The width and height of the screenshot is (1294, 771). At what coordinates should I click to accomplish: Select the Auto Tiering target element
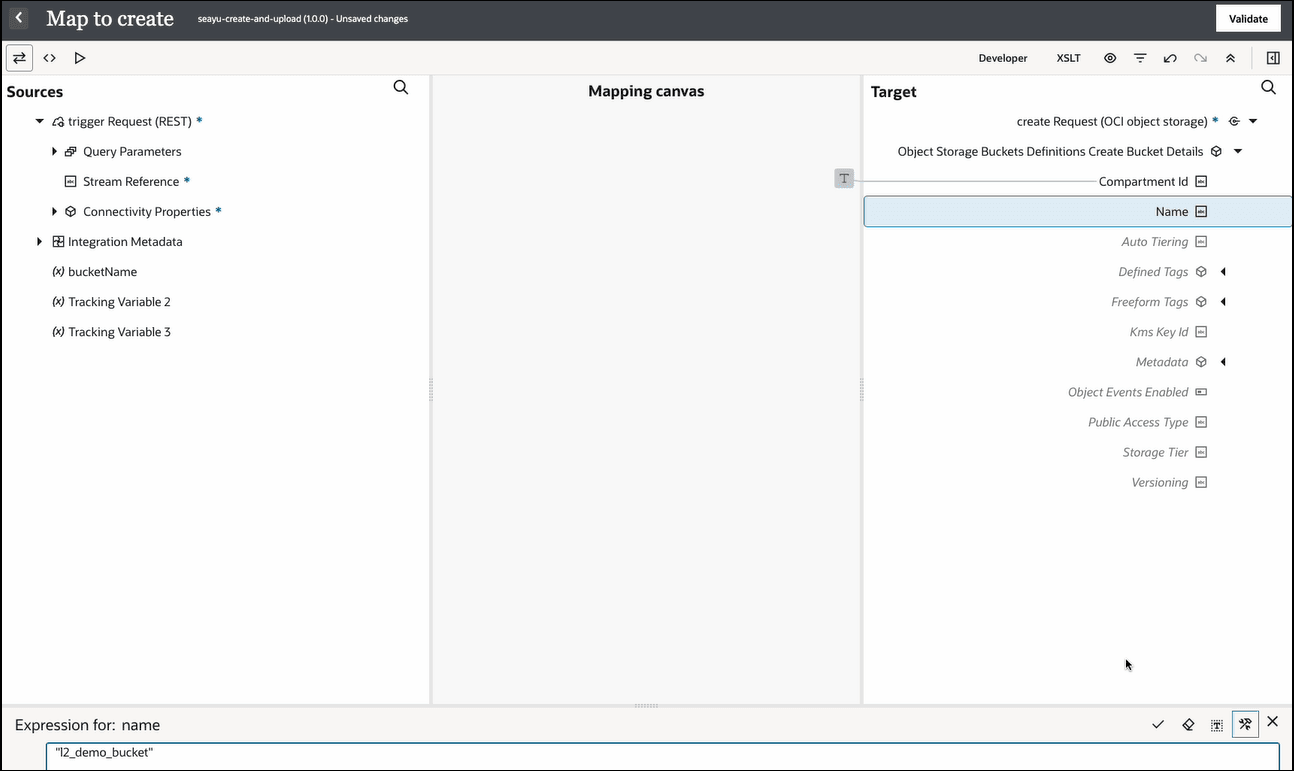(1155, 242)
